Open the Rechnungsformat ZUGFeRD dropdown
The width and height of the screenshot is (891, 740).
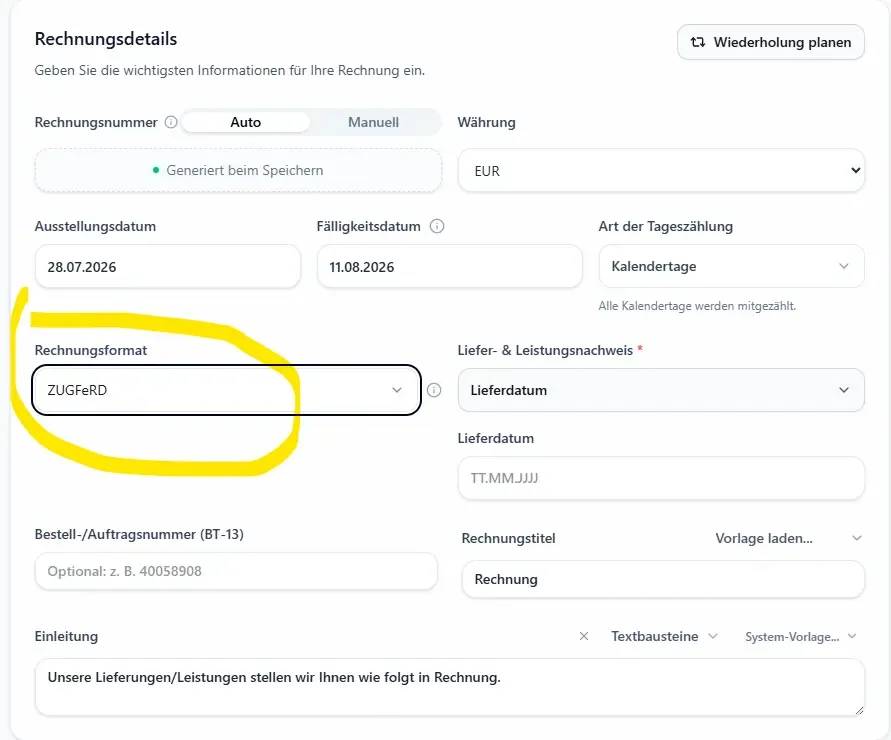click(x=226, y=390)
